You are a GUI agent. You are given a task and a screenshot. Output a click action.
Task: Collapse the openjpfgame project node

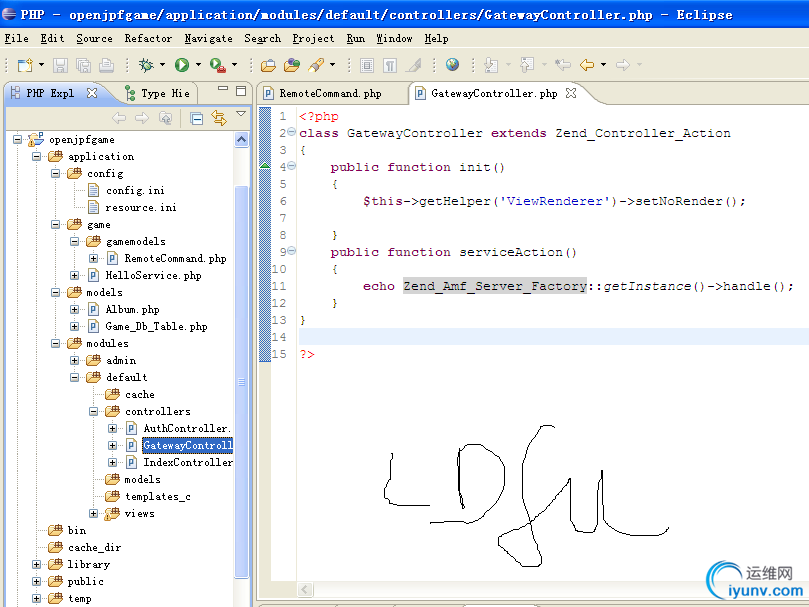click(x=18, y=139)
